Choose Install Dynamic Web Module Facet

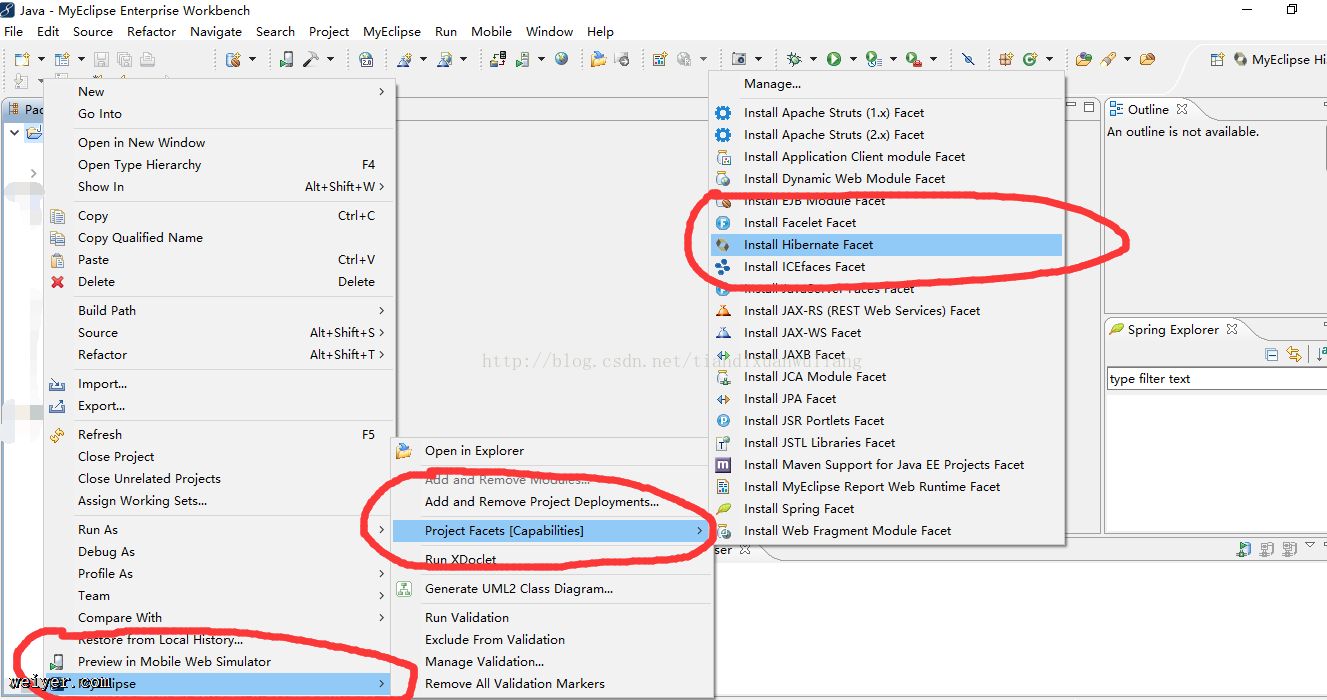(886, 179)
